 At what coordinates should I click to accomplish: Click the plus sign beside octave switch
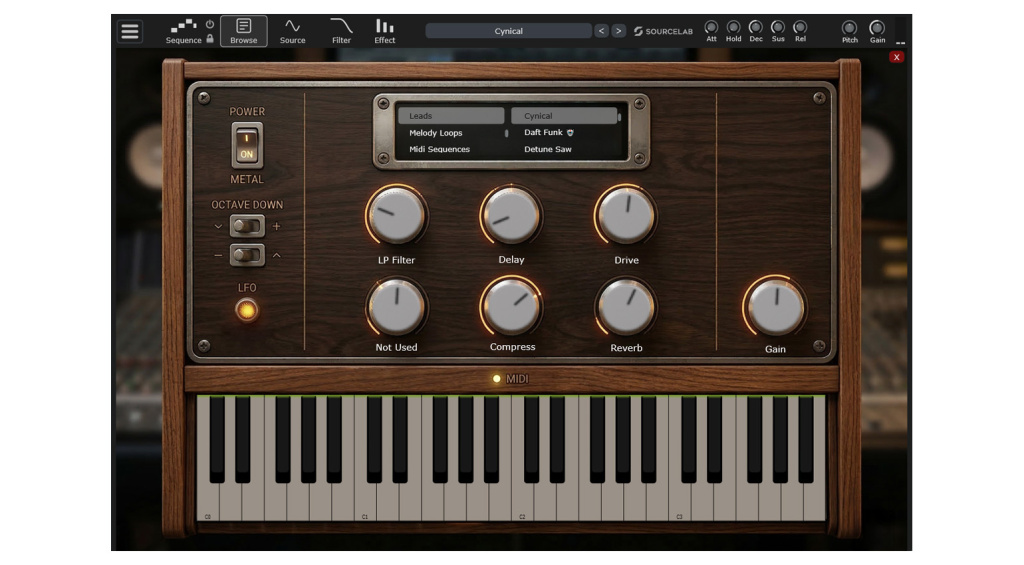click(277, 226)
